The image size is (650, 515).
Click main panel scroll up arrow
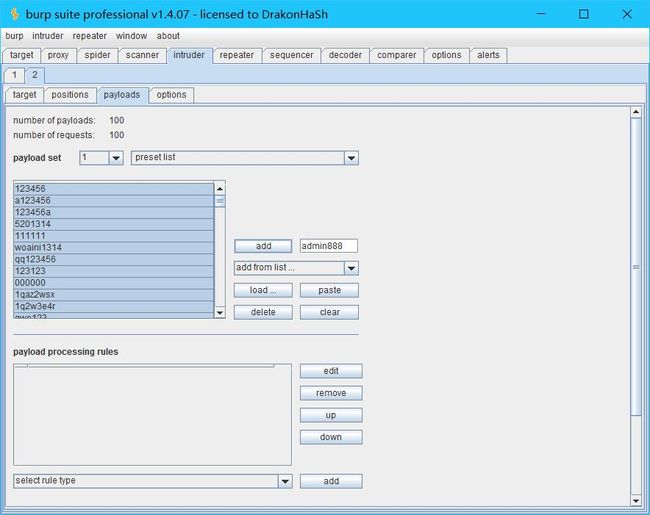pos(636,112)
